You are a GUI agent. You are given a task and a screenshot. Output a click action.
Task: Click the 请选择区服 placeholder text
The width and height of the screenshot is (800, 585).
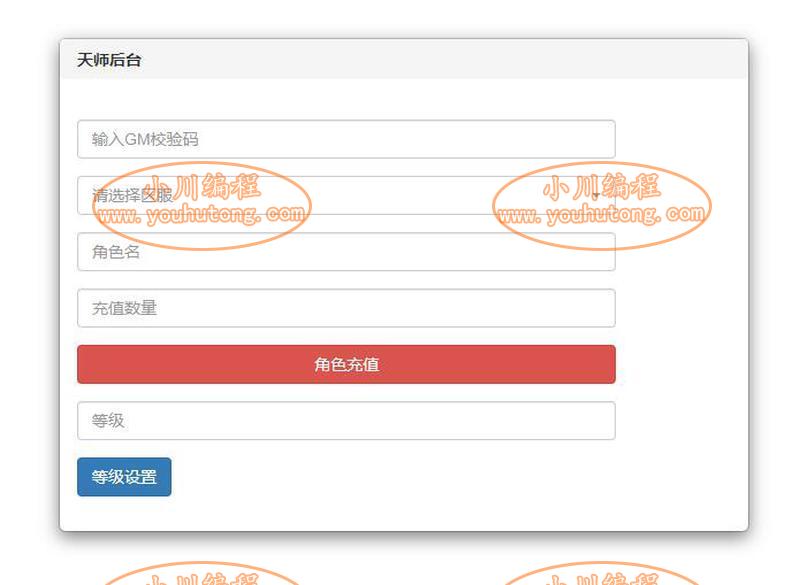[133, 195]
